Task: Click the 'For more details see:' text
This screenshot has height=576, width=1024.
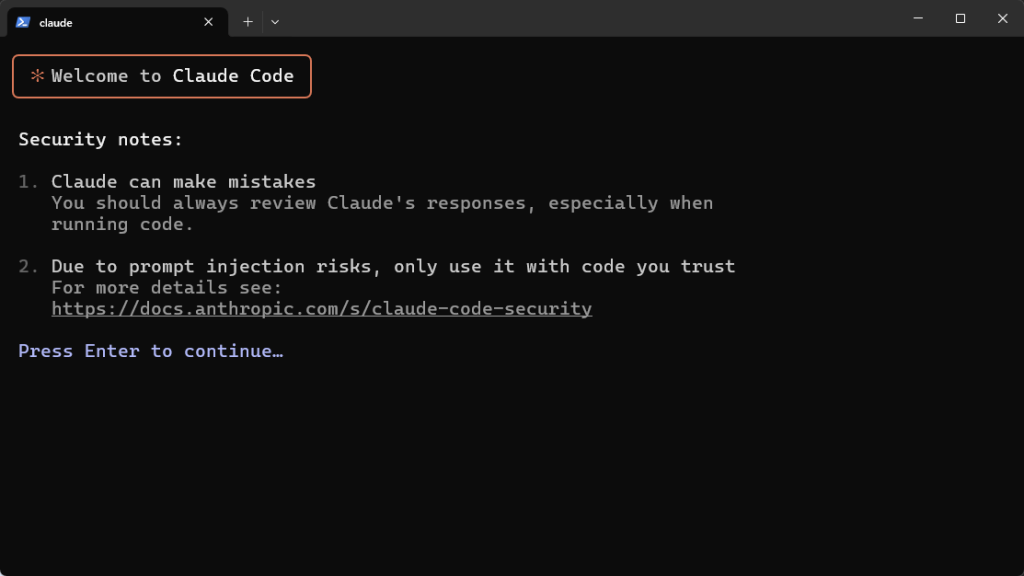Action: 167,288
